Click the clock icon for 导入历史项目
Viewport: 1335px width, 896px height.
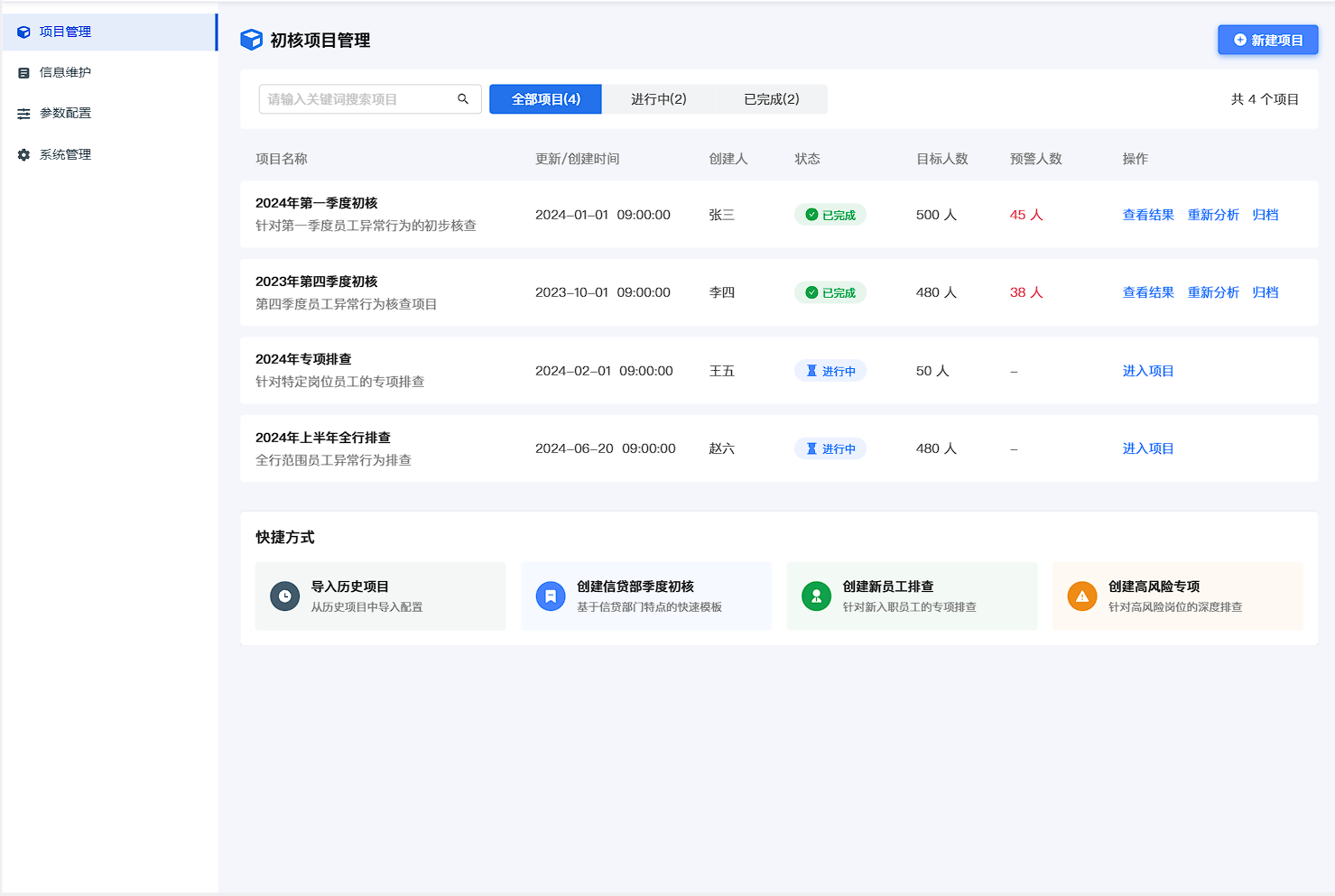[x=284, y=596]
